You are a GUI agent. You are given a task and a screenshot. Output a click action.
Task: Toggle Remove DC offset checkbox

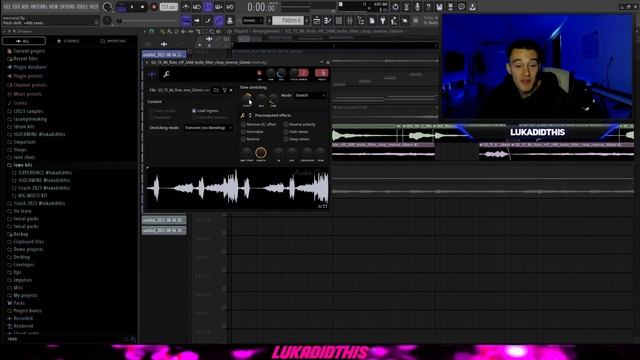point(244,124)
